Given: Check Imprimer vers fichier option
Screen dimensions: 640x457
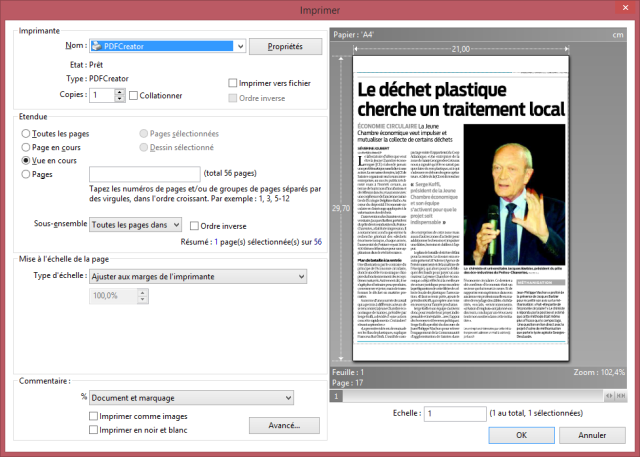Looking at the screenshot, I should point(233,83).
